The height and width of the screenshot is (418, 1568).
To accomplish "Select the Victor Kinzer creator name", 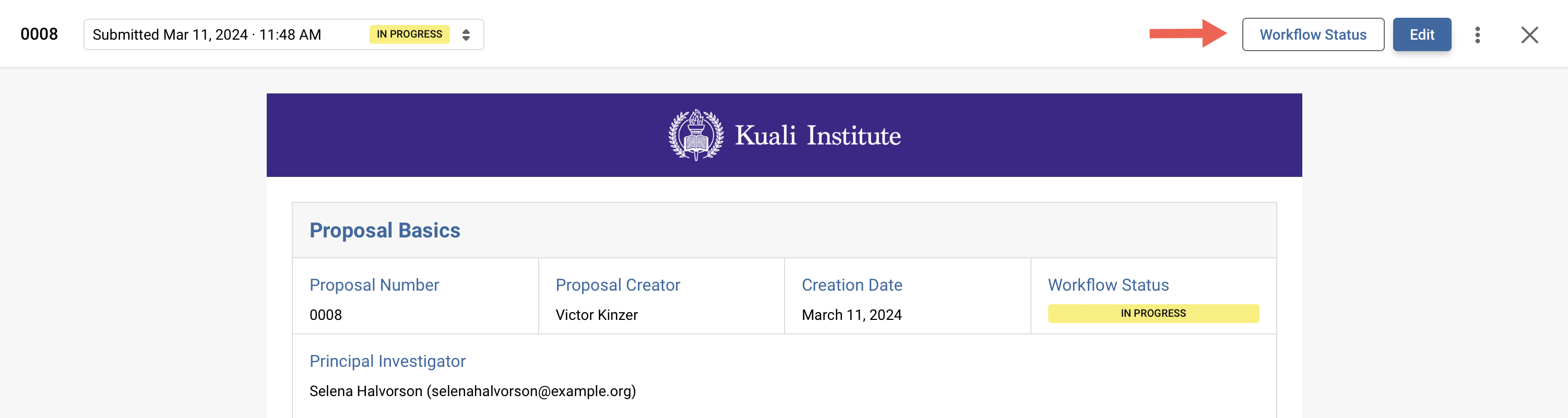I will (596, 315).
